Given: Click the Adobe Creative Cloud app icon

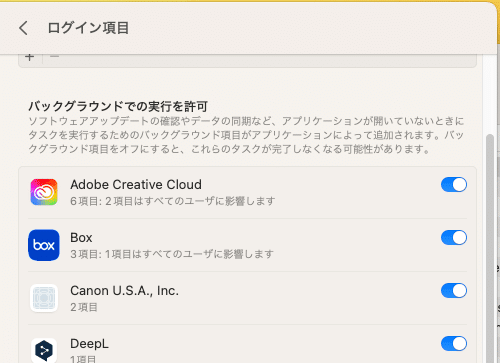Looking at the screenshot, I should [x=44, y=192].
